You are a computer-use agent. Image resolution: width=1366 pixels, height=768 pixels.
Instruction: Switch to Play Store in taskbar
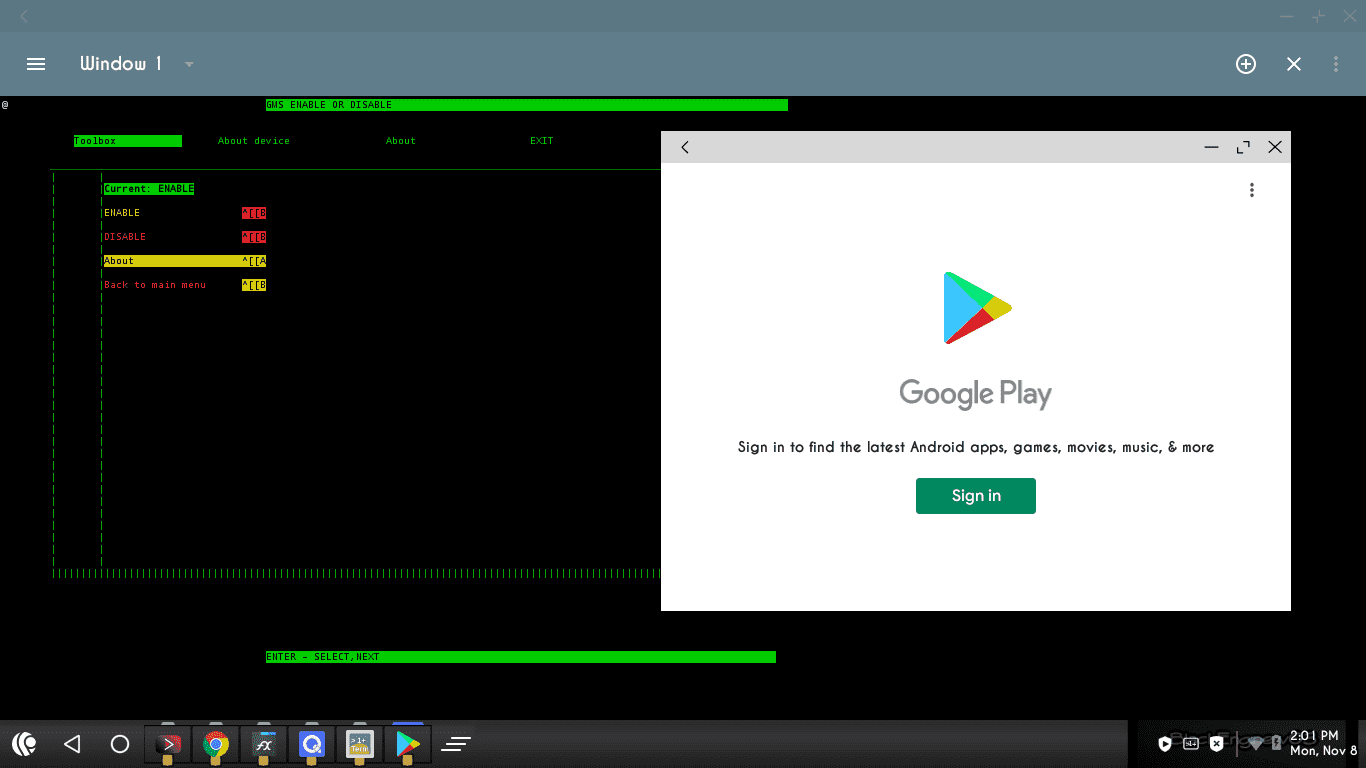[408, 744]
